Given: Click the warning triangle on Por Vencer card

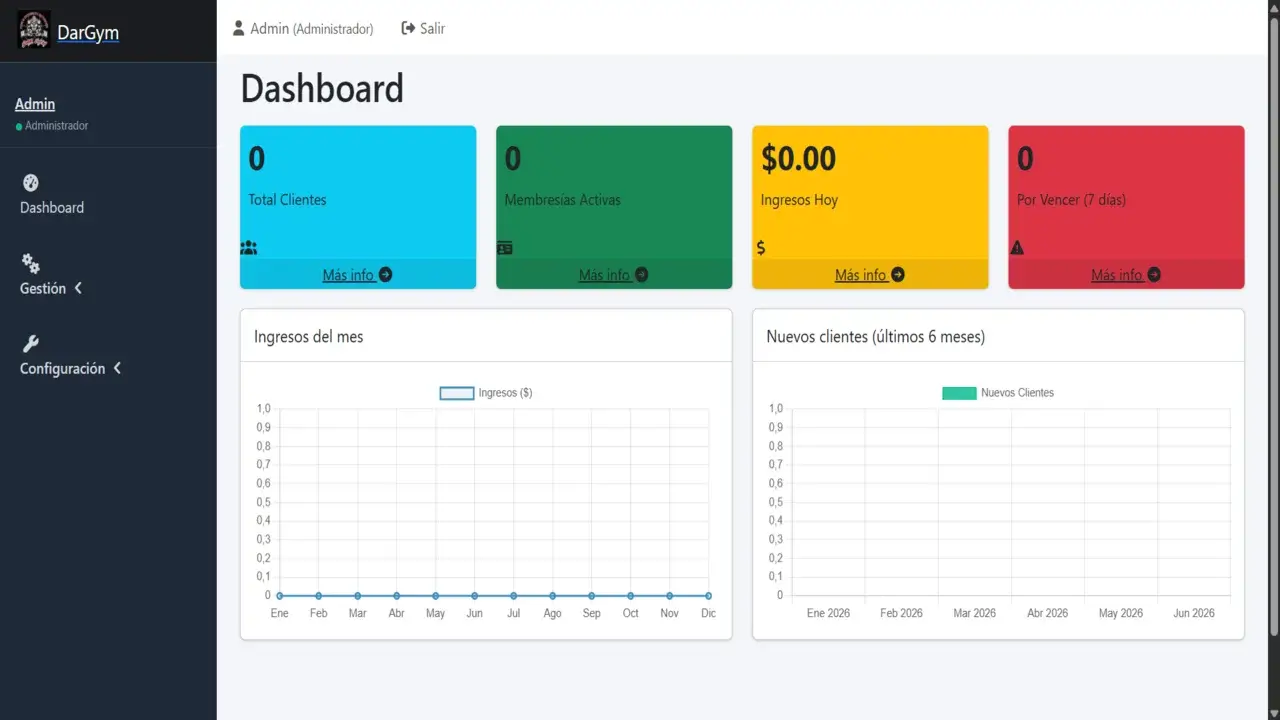Looking at the screenshot, I should (x=1017, y=248).
